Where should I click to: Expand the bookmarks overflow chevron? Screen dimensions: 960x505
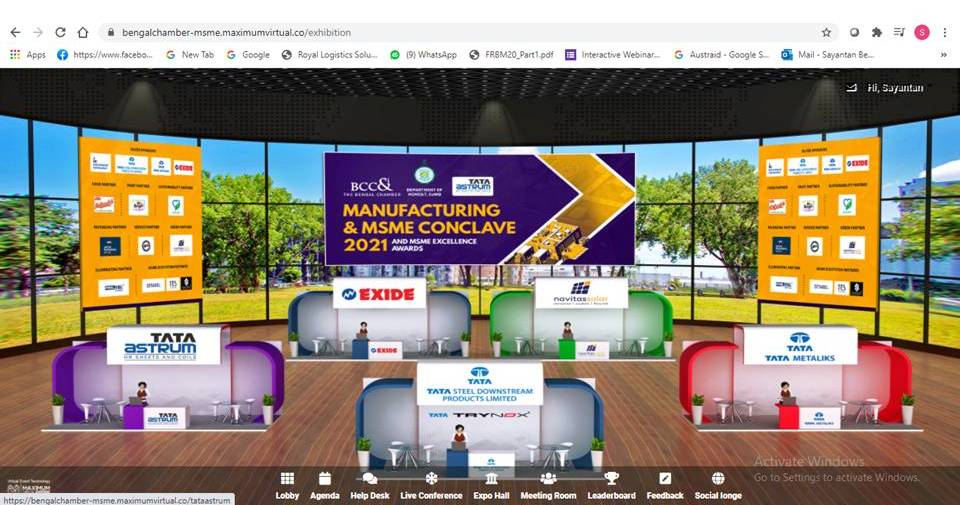(x=943, y=54)
